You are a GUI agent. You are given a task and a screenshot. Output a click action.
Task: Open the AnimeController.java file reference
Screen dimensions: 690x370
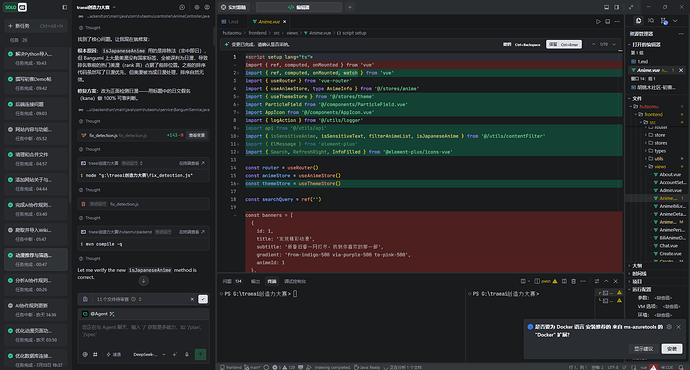pyautogui.click(x=143, y=16)
